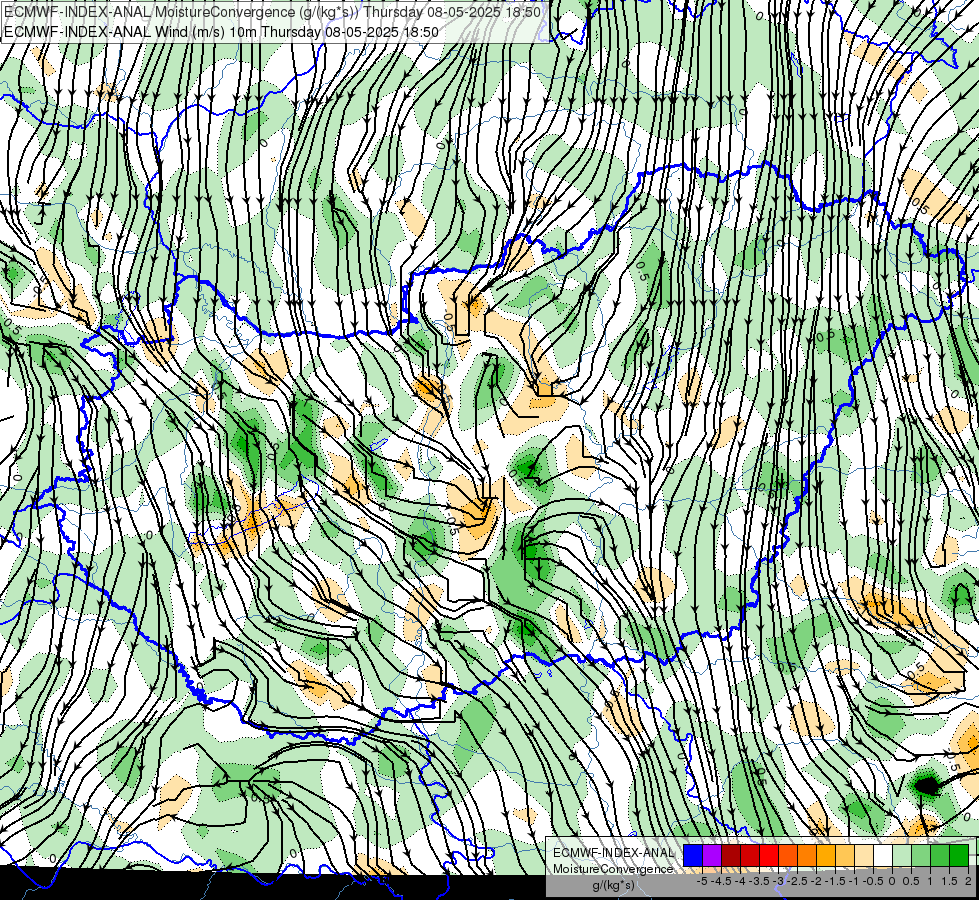The height and width of the screenshot is (900, 979).
Task: Click MoistureConvergence label in the legend
Action: [613, 869]
